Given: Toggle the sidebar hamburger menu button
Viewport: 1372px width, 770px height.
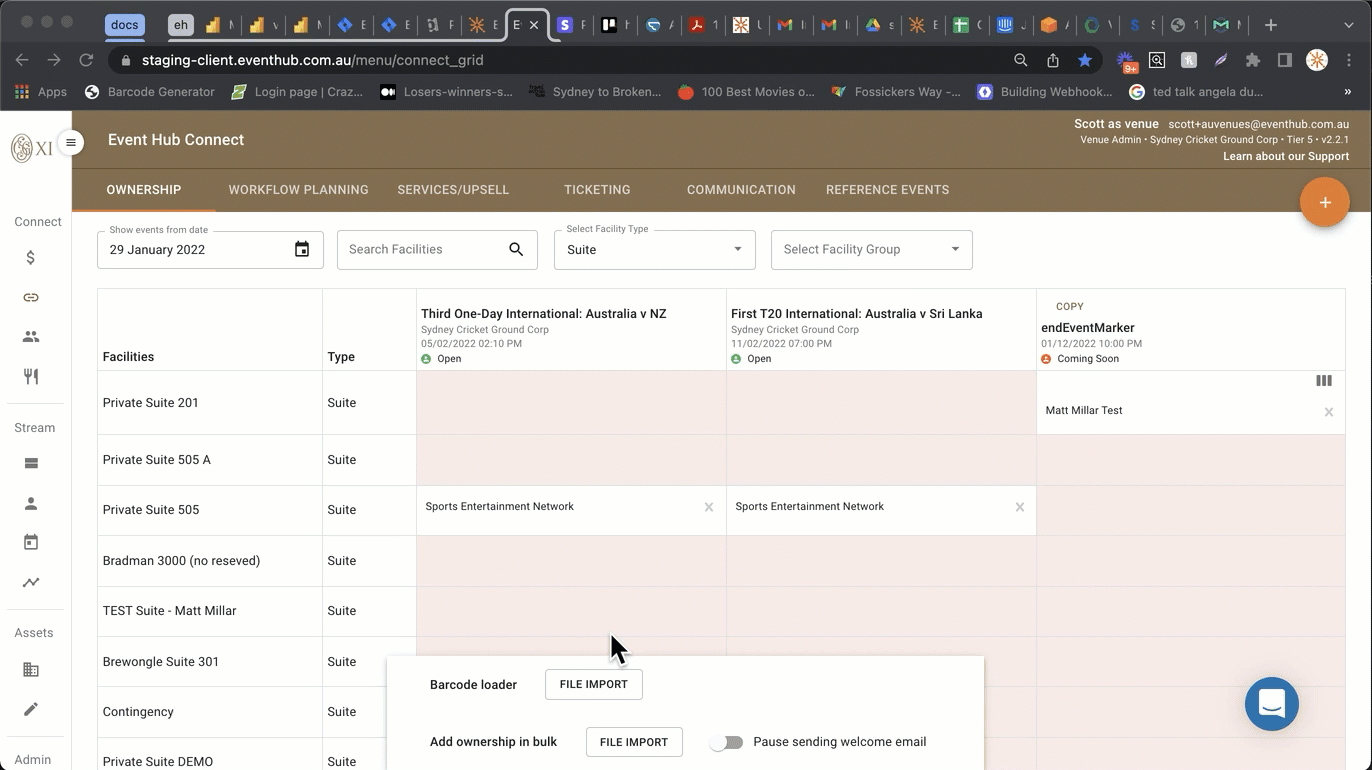Looking at the screenshot, I should [71, 143].
